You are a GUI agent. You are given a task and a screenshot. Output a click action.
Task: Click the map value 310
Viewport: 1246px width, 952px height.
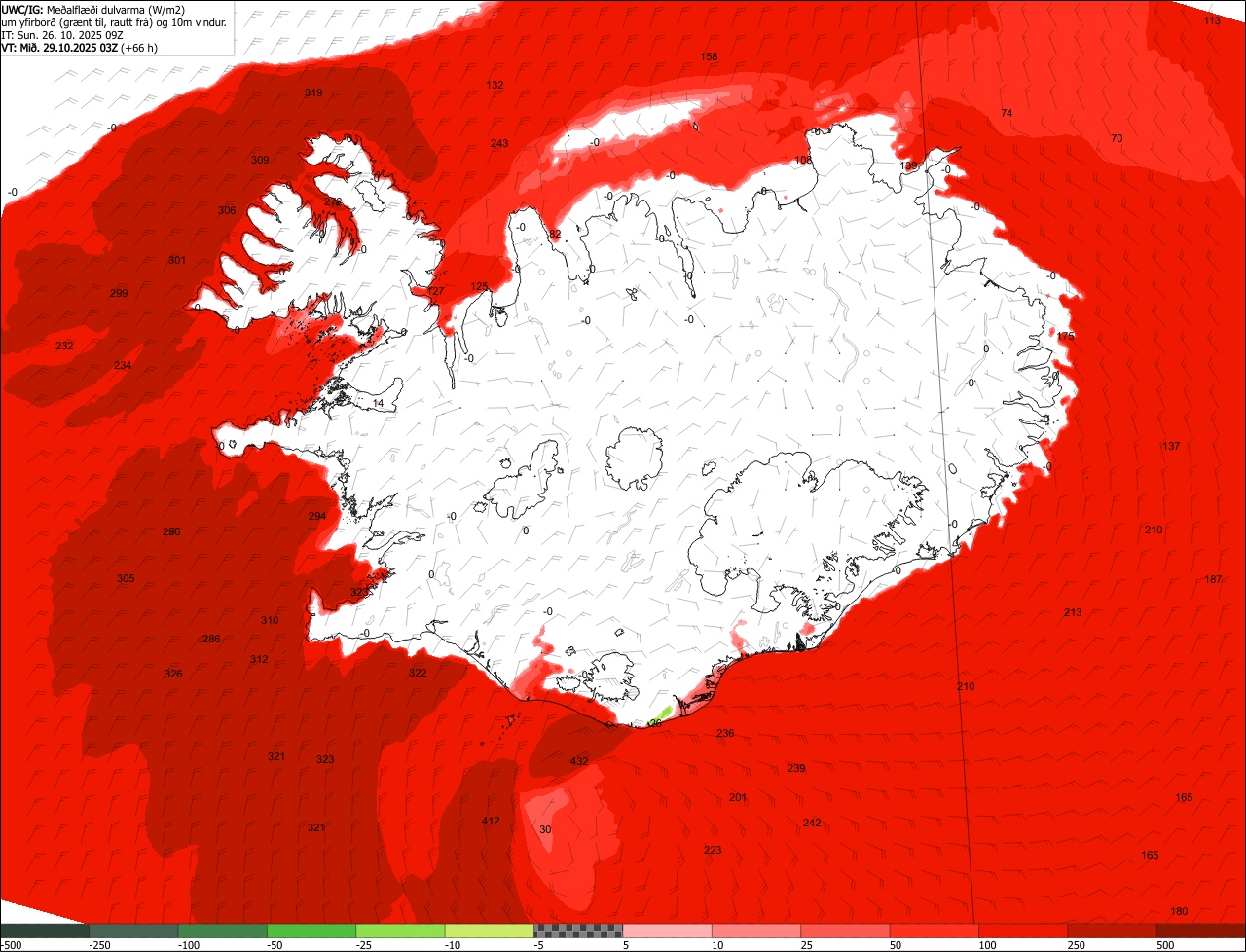(x=270, y=621)
